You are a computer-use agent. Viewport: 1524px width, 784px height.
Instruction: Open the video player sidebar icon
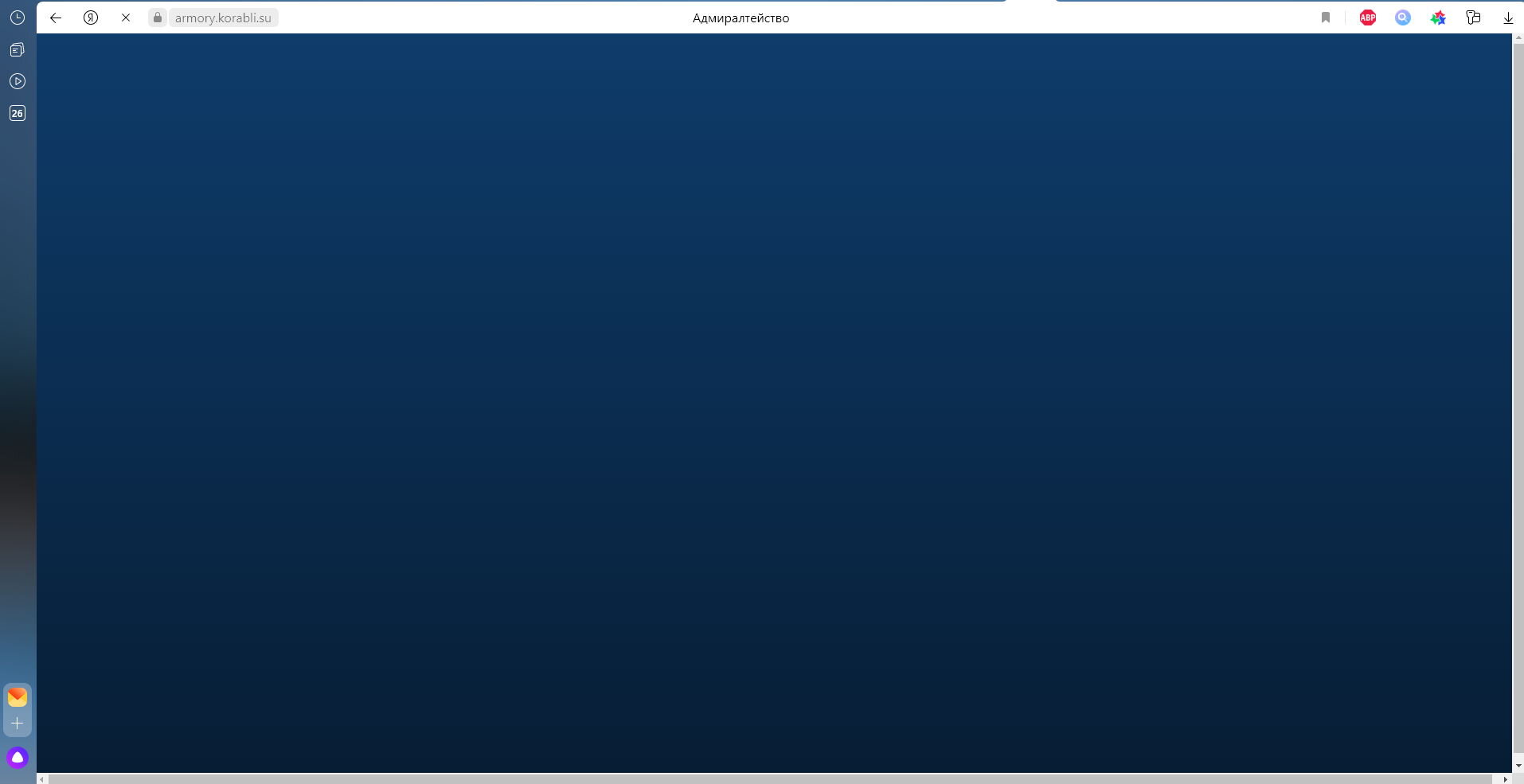pos(17,81)
